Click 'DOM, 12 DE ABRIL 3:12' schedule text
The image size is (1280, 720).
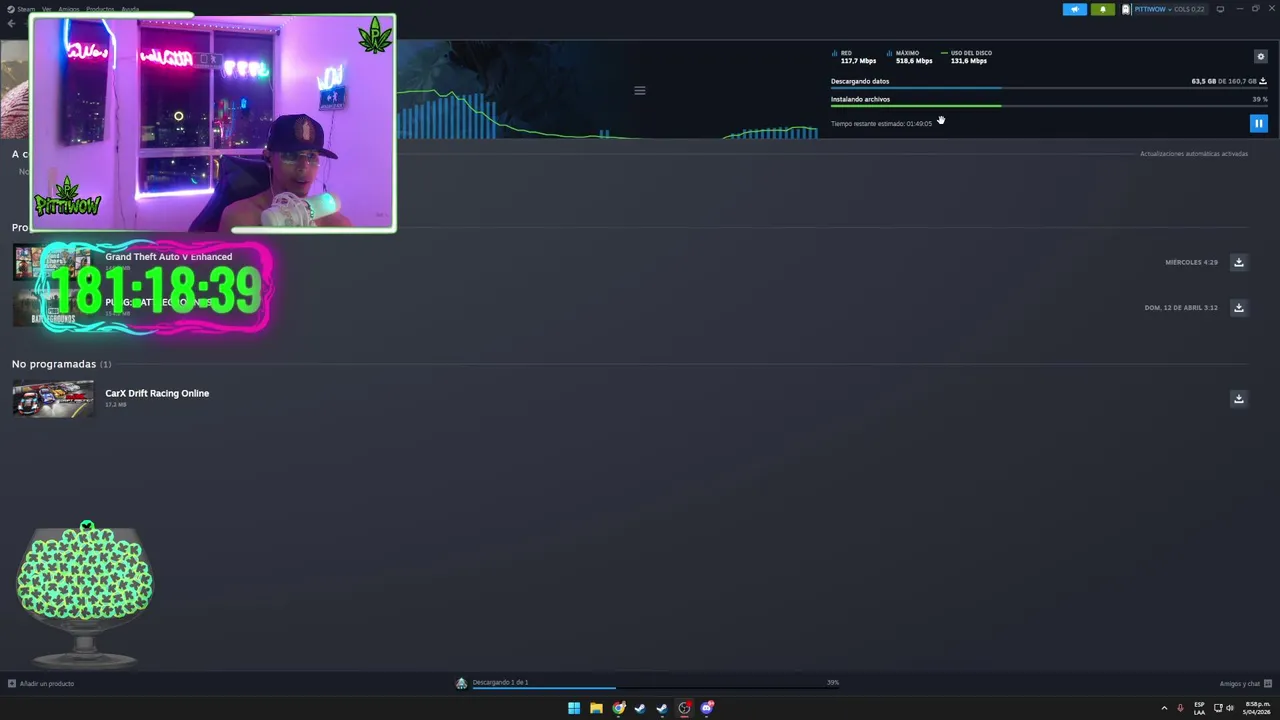(1181, 307)
